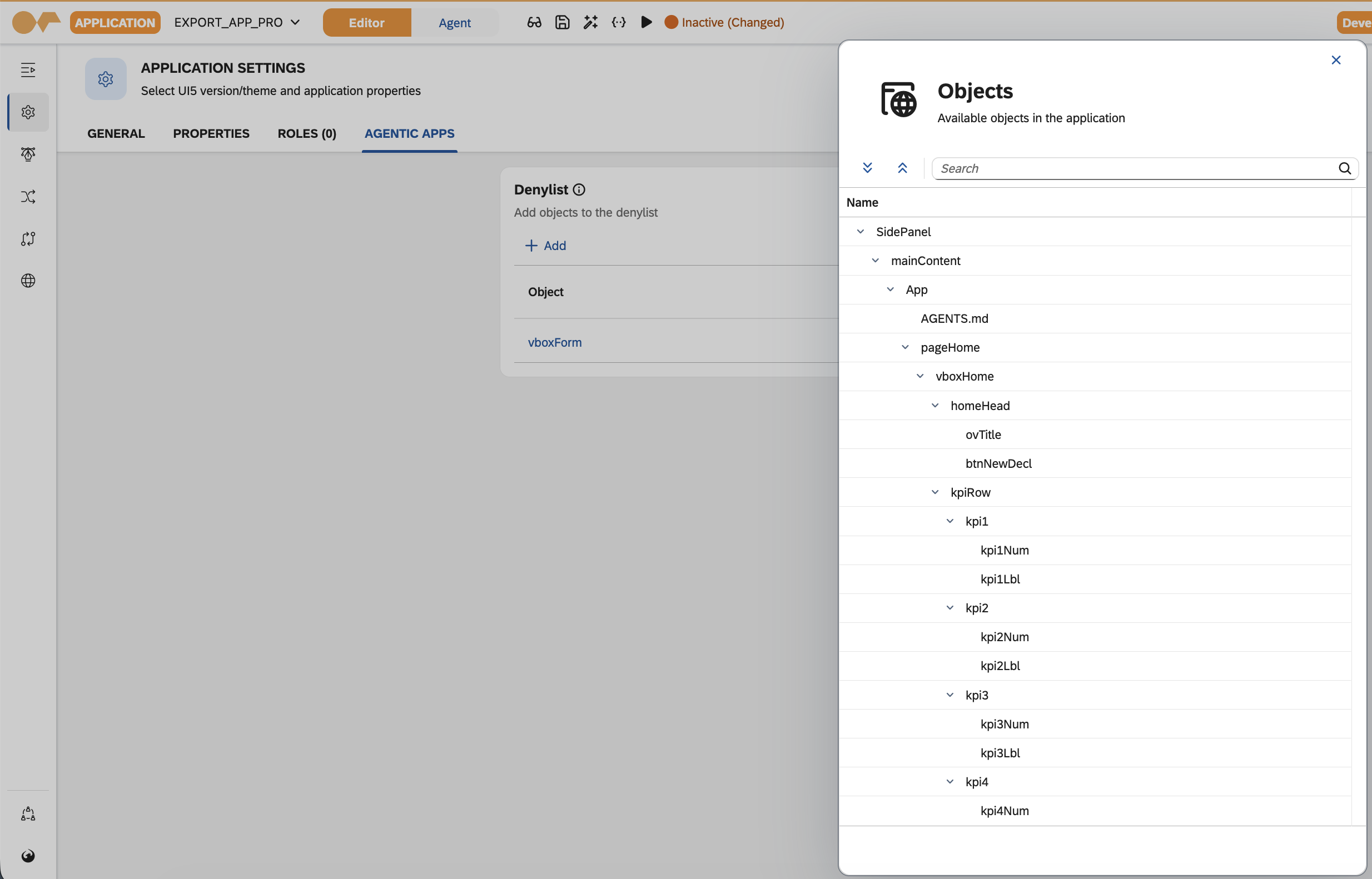Screen dimensions: 1372x879
Task: Click the save disk icon
Action: click(x=563, y=22)
